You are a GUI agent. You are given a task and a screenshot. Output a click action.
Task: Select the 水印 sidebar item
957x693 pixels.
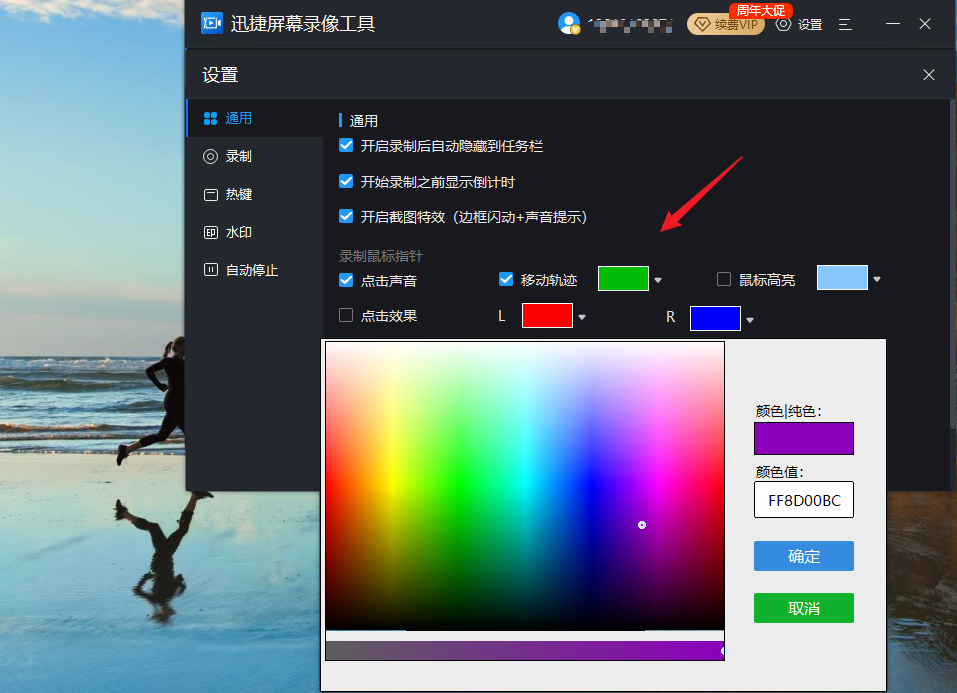pos(238,232)
